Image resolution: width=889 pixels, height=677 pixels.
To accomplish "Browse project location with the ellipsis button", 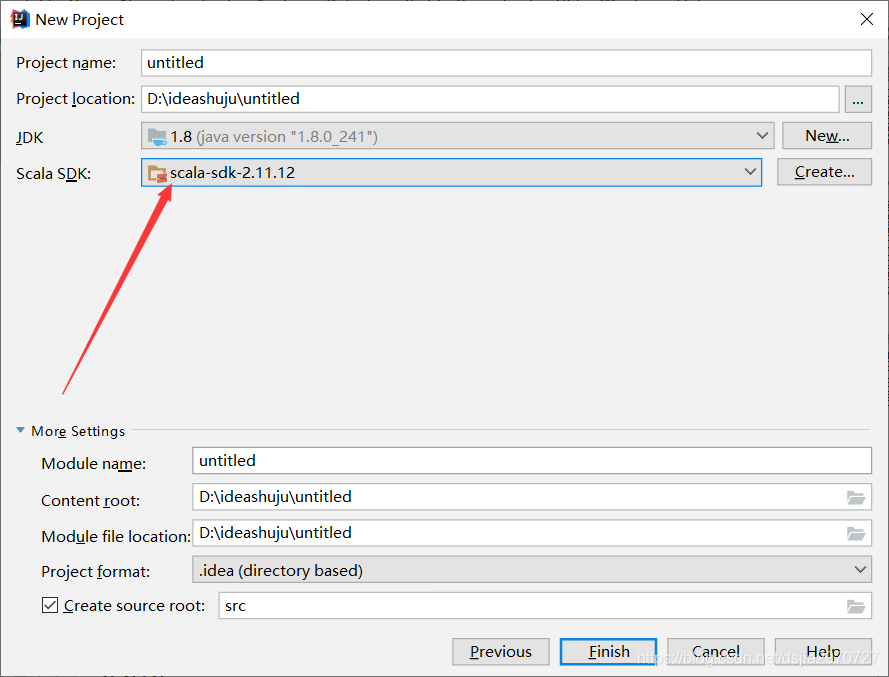I will pyautogui.click(x=858, y=100).
